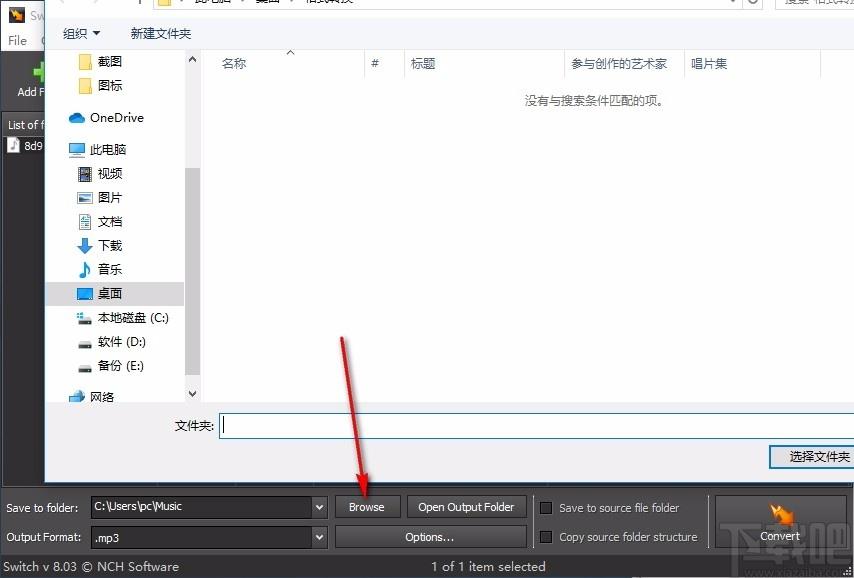Enable Copy source folder structure
The width and height of the screenshot is (854, 578).
(546, 537)
